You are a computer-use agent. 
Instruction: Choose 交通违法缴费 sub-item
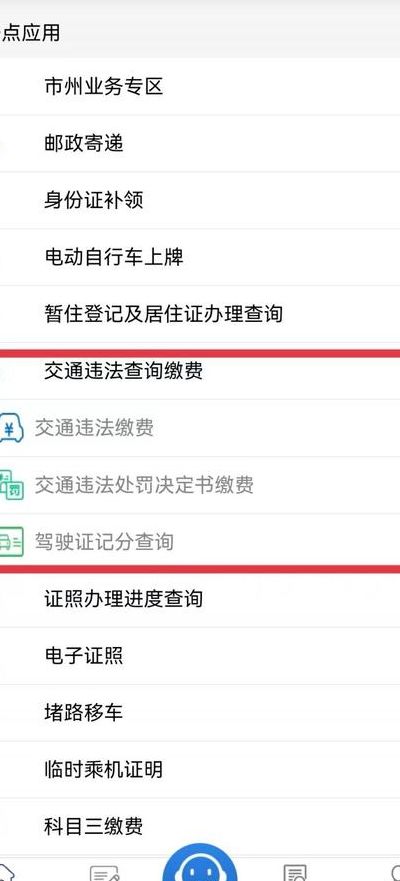tap(200, 428)
